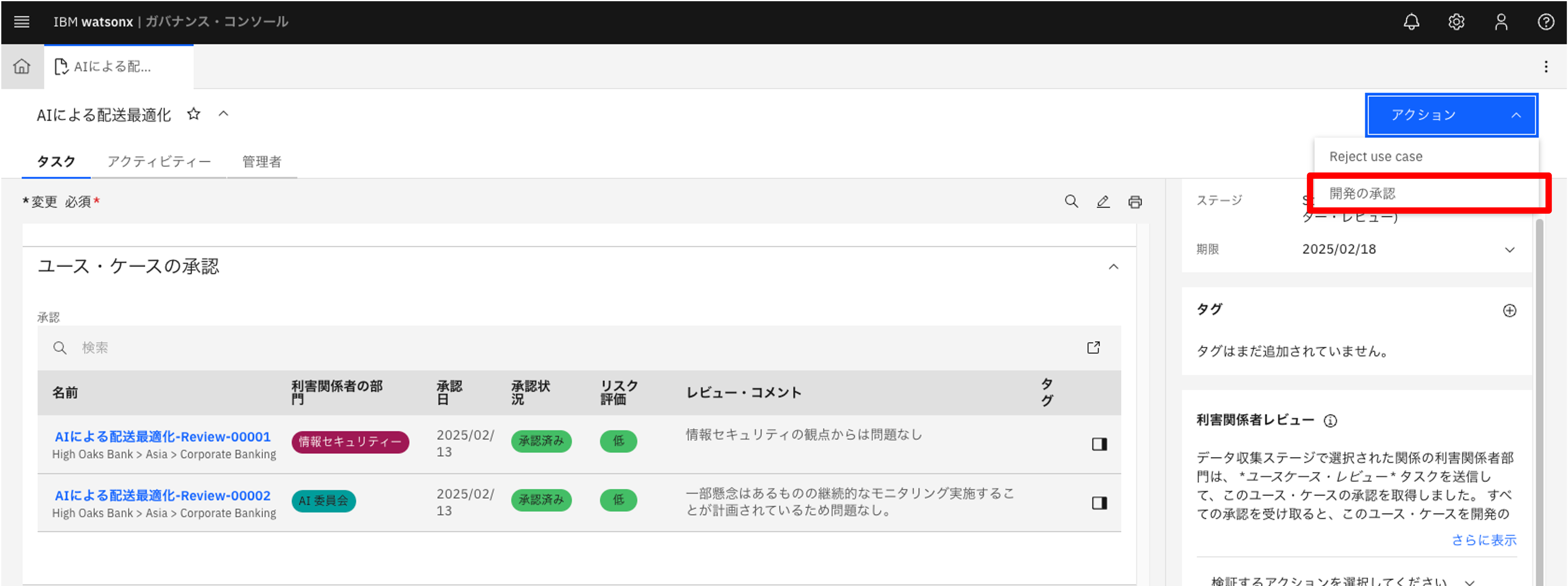Open the hamburger navigation menu
The width and height of the screenshot is (1568, 586).
click(x=22, y=22)
